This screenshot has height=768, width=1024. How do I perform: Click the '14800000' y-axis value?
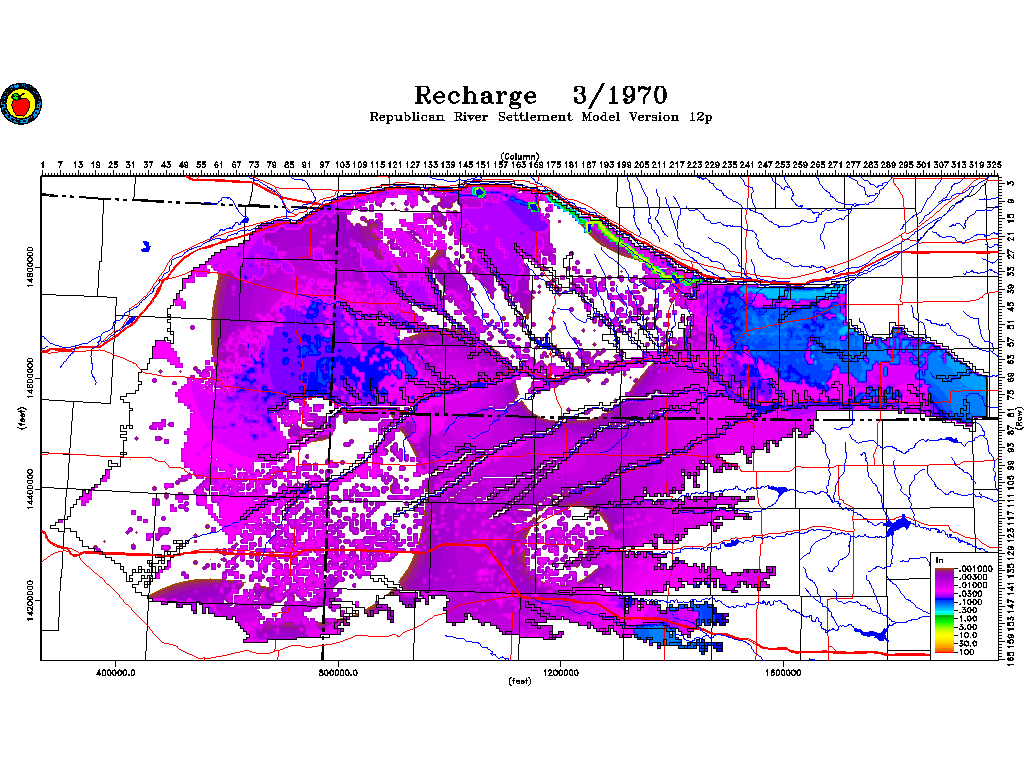[x=31, y=267]
